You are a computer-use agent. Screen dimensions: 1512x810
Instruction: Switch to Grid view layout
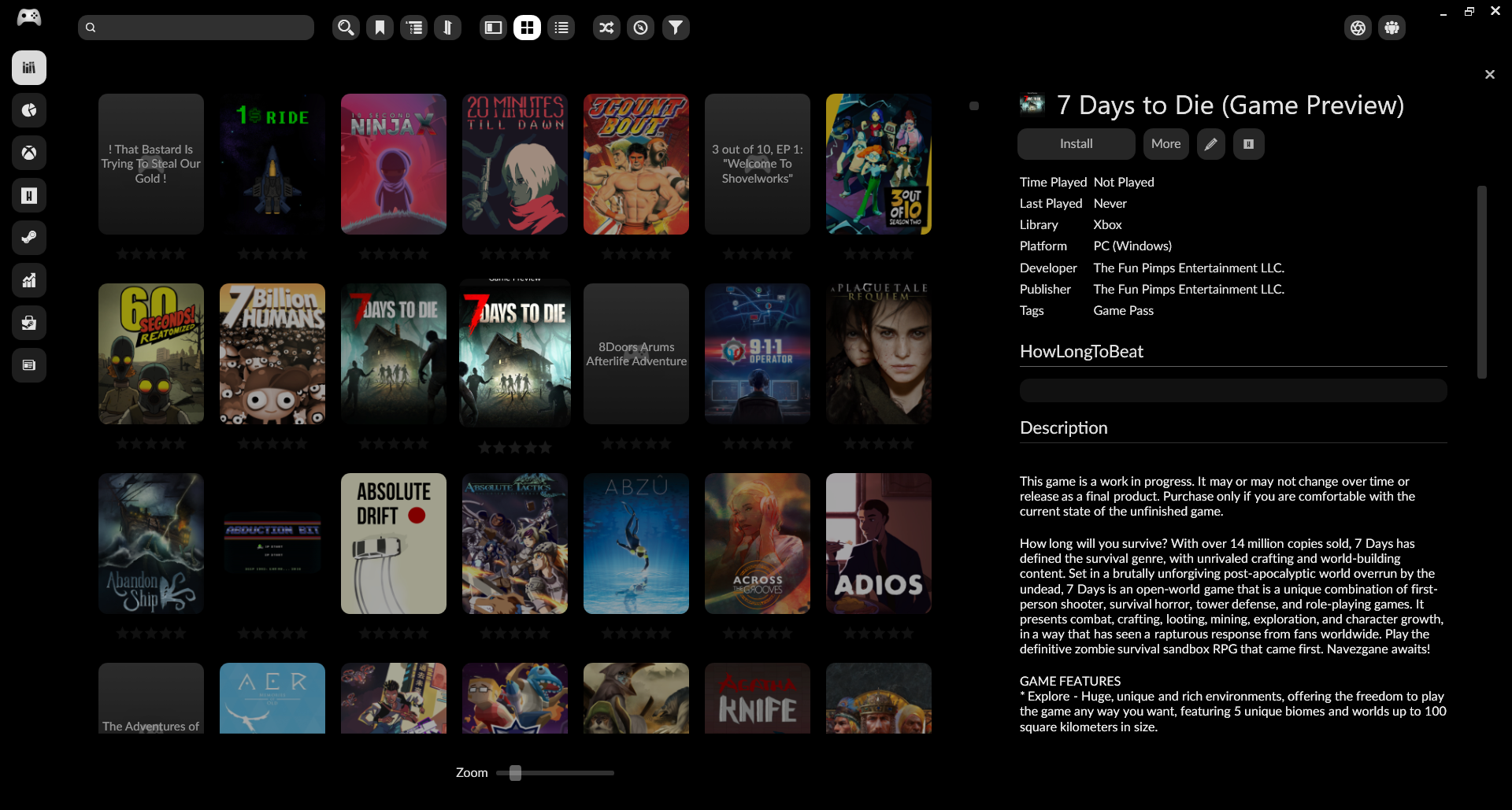click(527, 28)
